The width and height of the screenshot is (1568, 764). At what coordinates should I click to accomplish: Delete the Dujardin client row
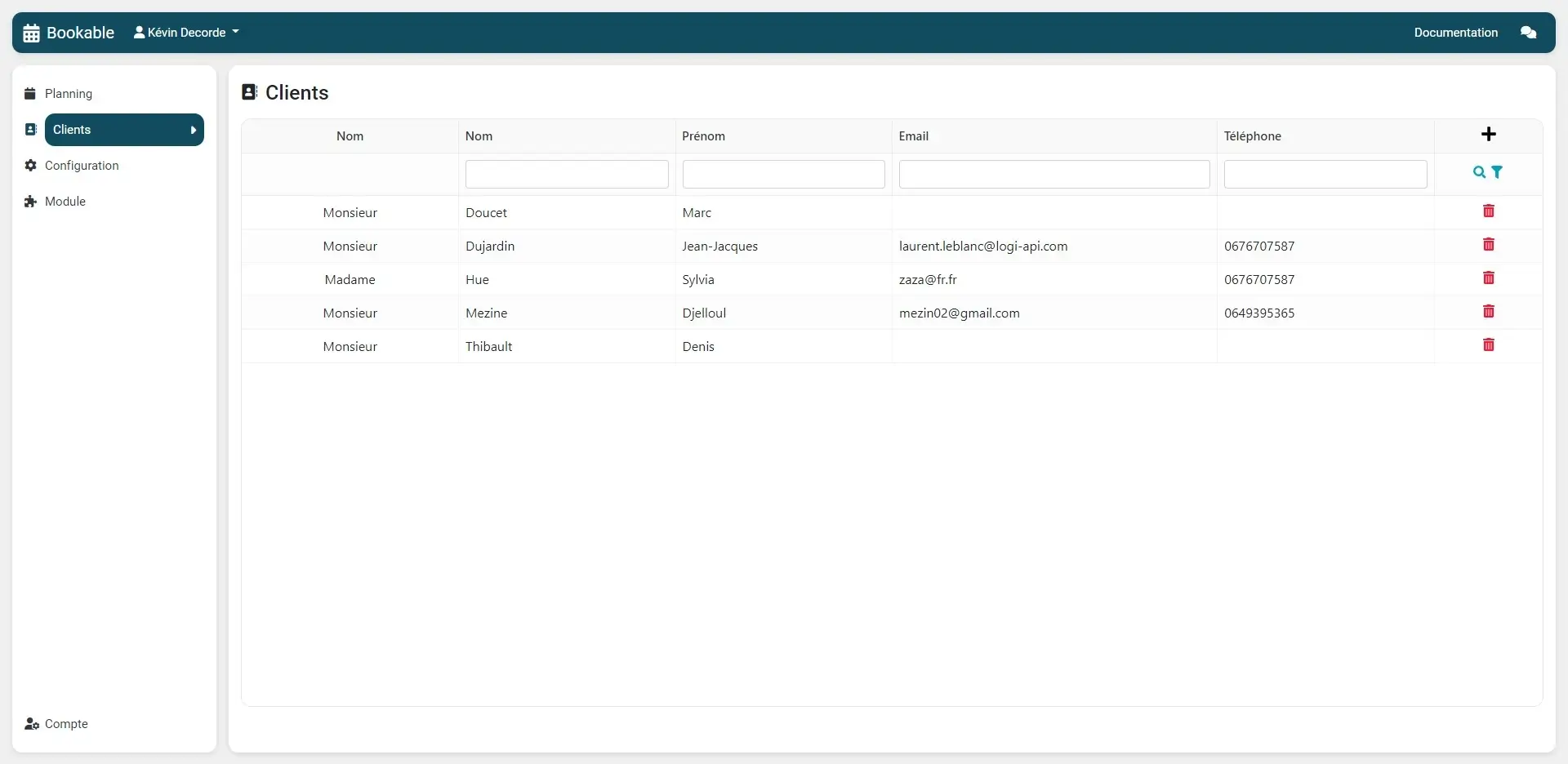click(x=1488, y=245)
